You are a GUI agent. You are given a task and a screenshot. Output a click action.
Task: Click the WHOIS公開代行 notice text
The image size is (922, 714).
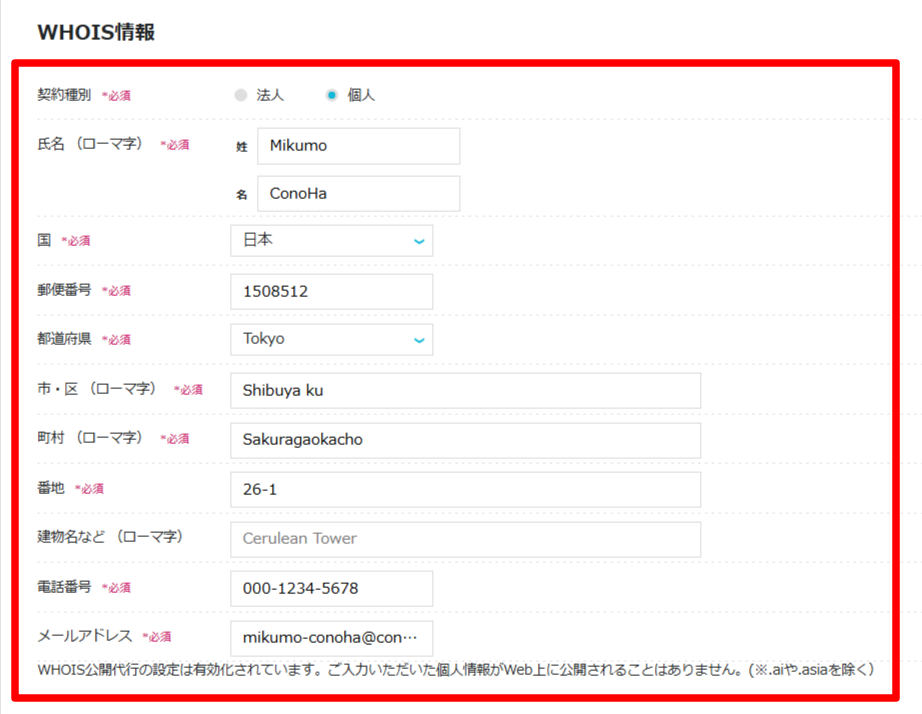pyautogui.click(x=455, y=669)
